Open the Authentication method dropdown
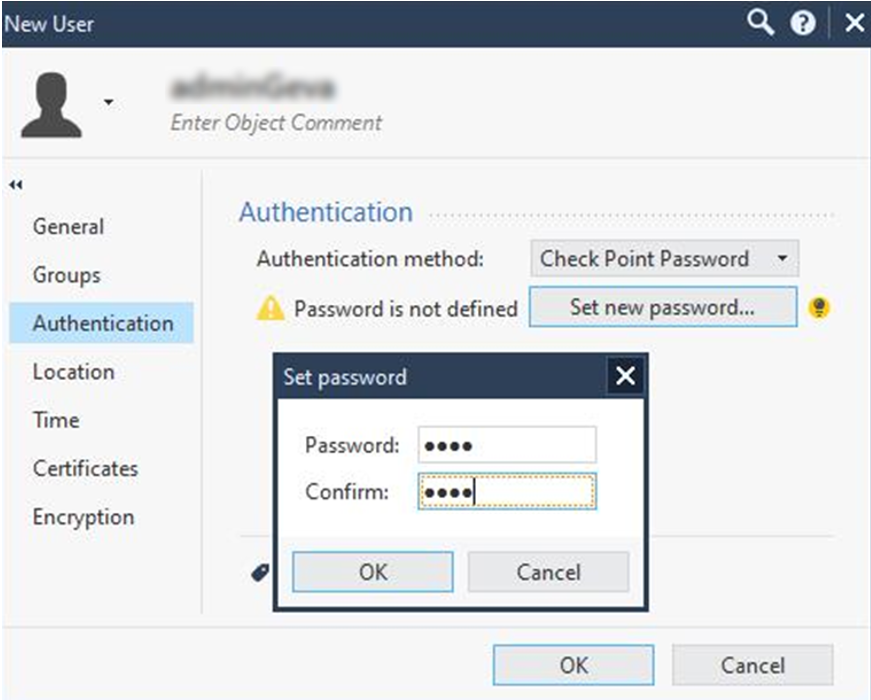871x700 pixels. pyautogui.click(x=664, y=258)
